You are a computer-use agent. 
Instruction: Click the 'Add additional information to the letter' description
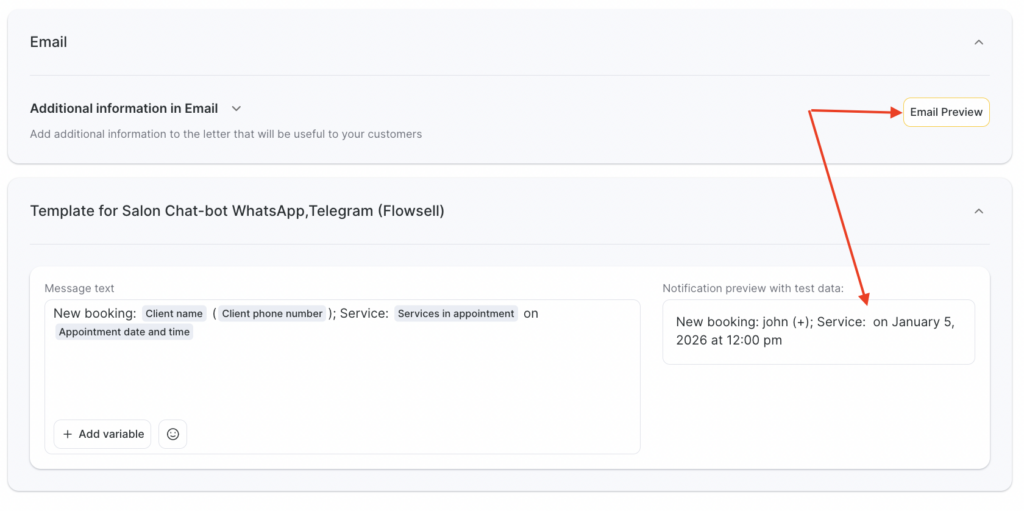click(225, 134)
